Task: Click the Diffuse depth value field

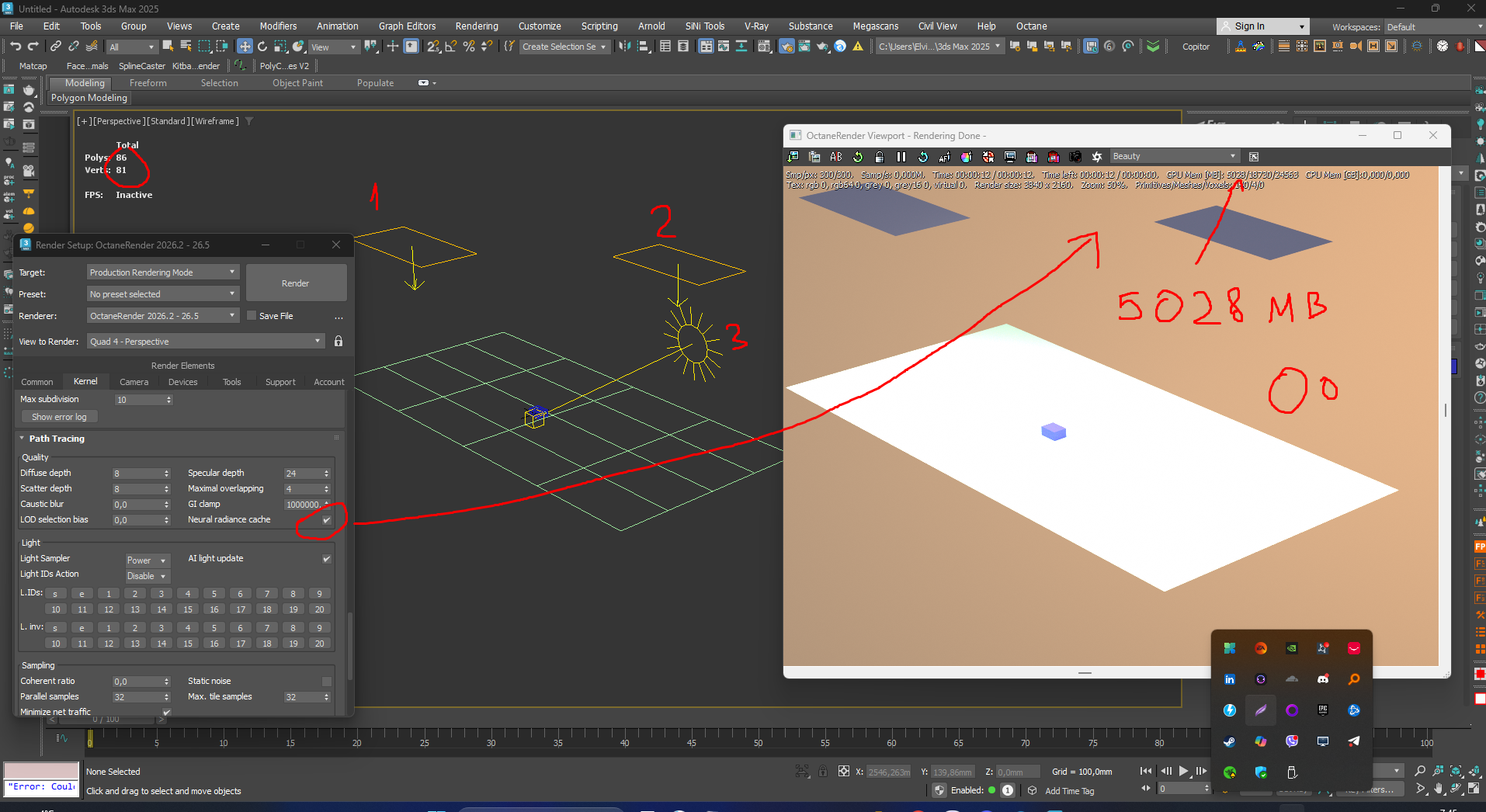Action: click(141, 474)
